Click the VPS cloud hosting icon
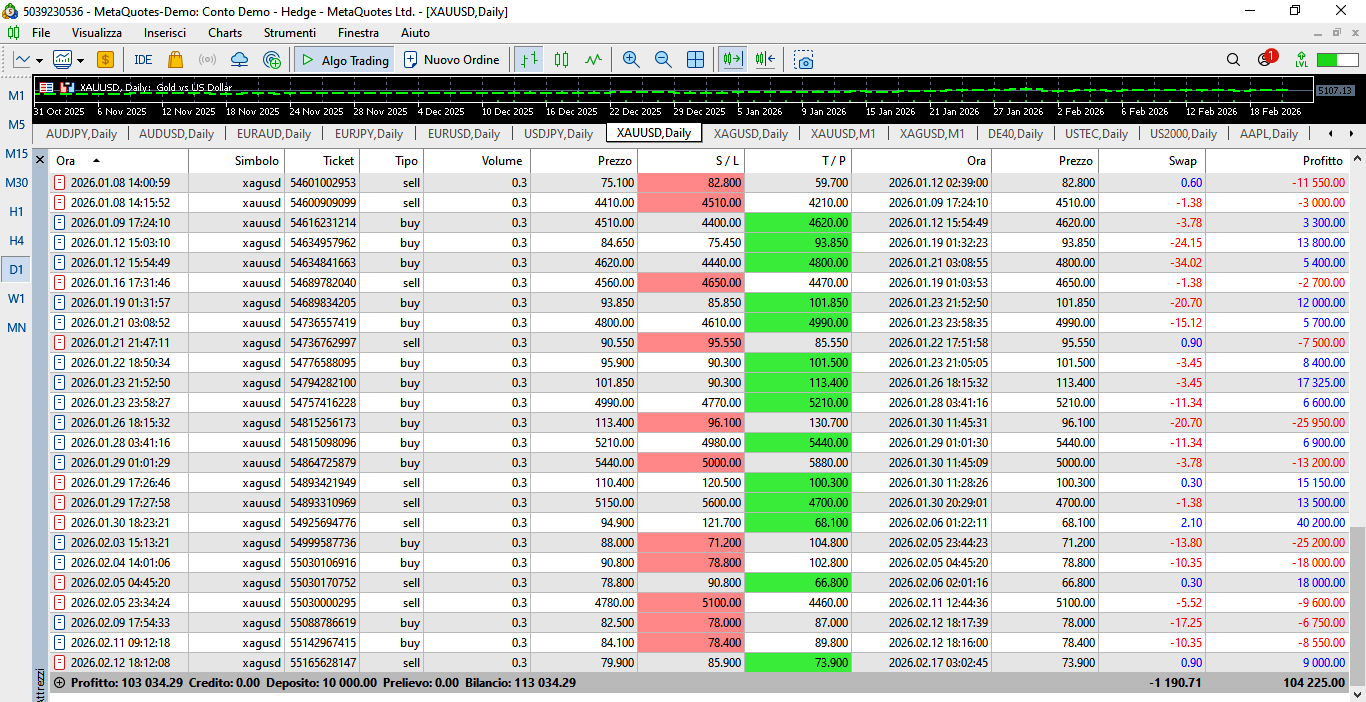Screen dimensions: 1366x702 click(240, 60)
